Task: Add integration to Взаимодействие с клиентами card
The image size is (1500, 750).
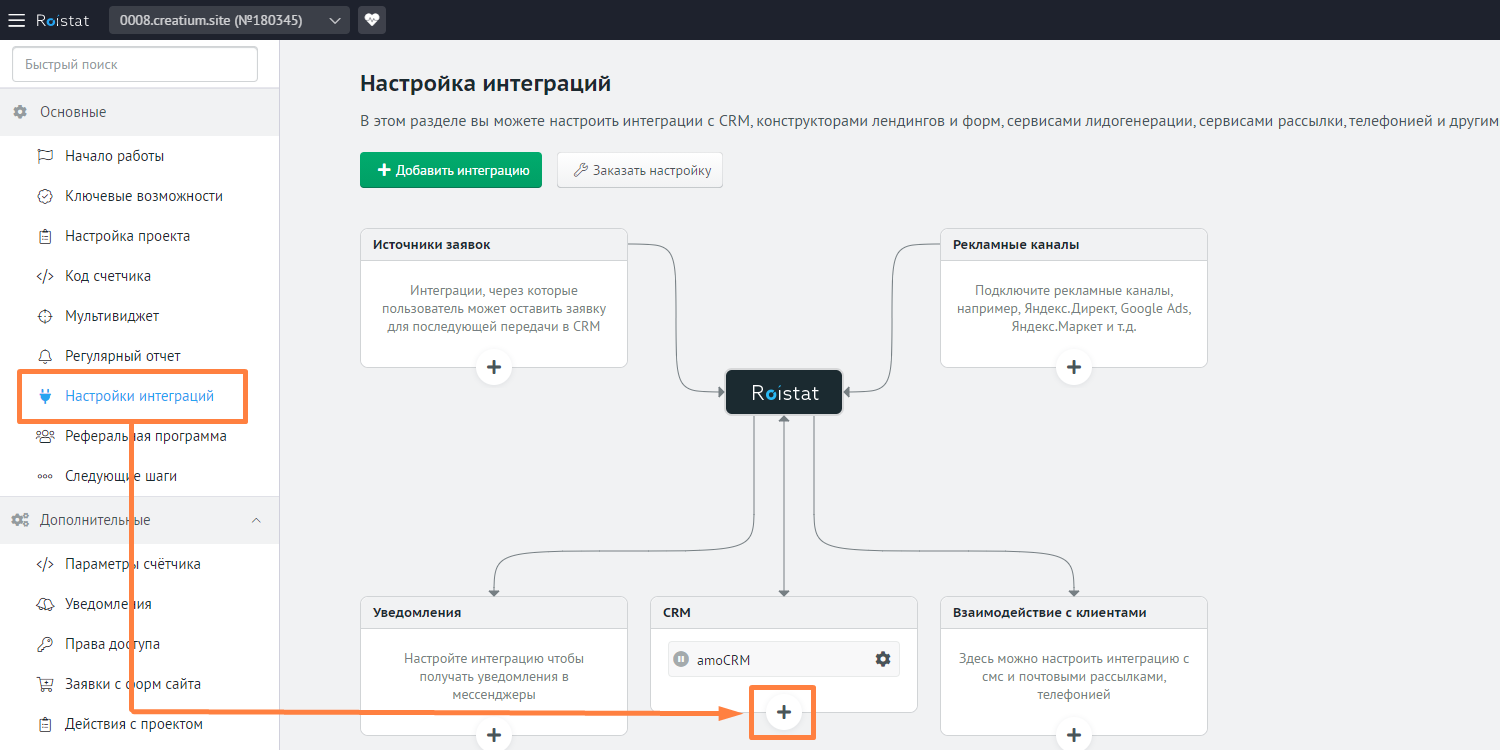Action: click(x=1074, y=735)
